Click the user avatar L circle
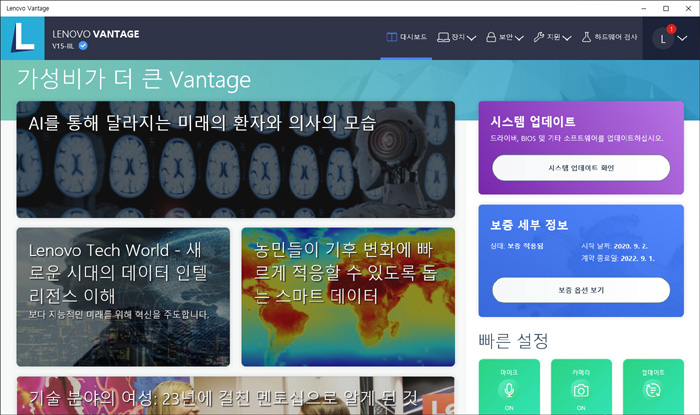 pyautogui.click(x=663, y=39)
